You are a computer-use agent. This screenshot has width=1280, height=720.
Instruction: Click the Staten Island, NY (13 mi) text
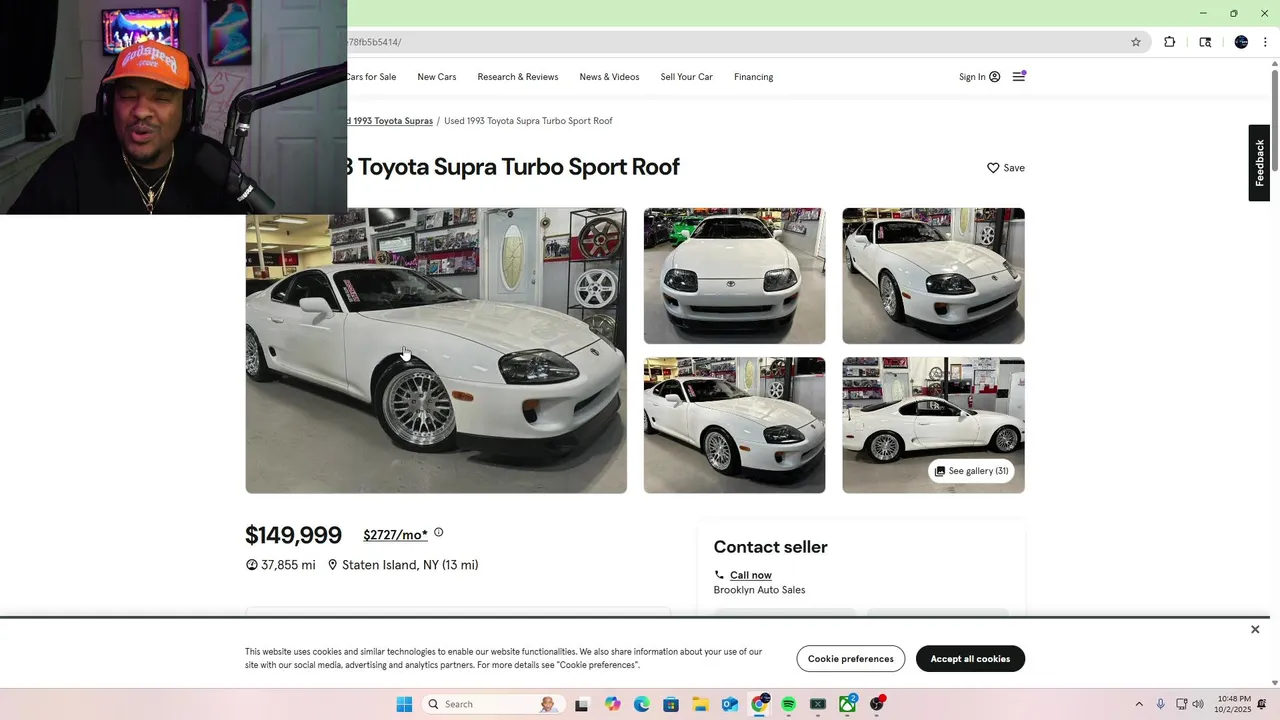[x=410, y=565]
